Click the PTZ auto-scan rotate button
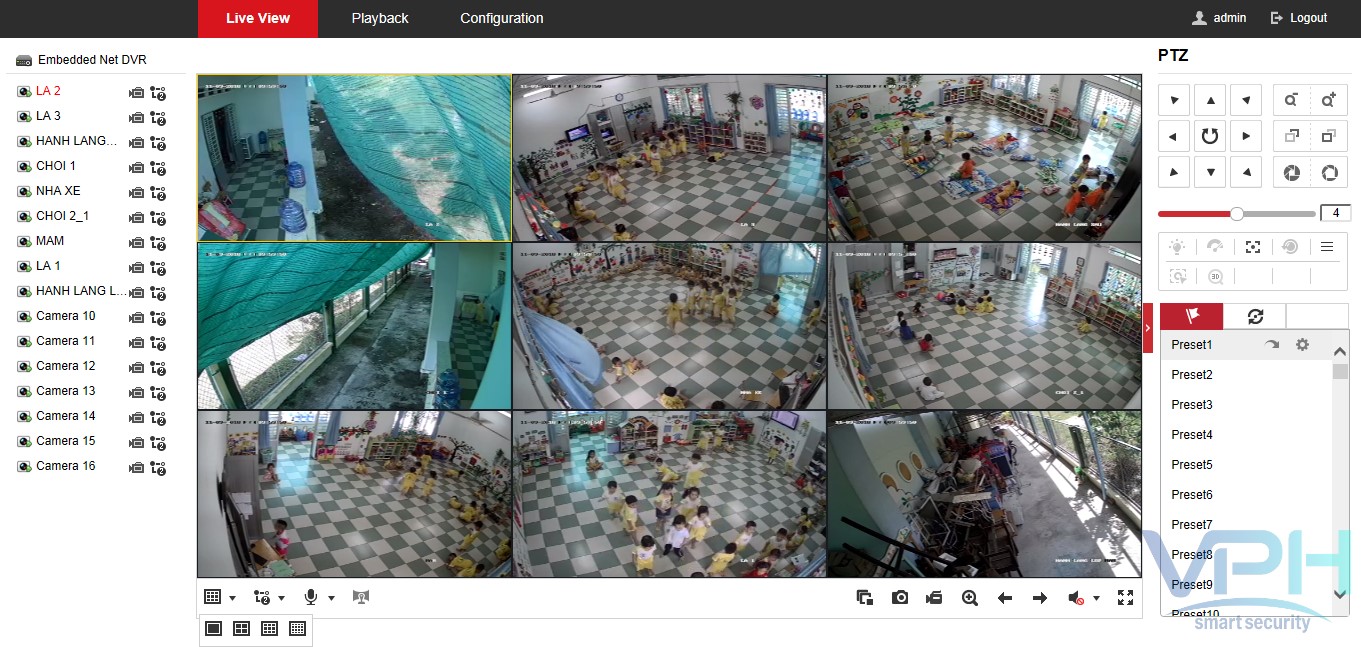Screen dimensions: 1361x647 point(1210,136)
